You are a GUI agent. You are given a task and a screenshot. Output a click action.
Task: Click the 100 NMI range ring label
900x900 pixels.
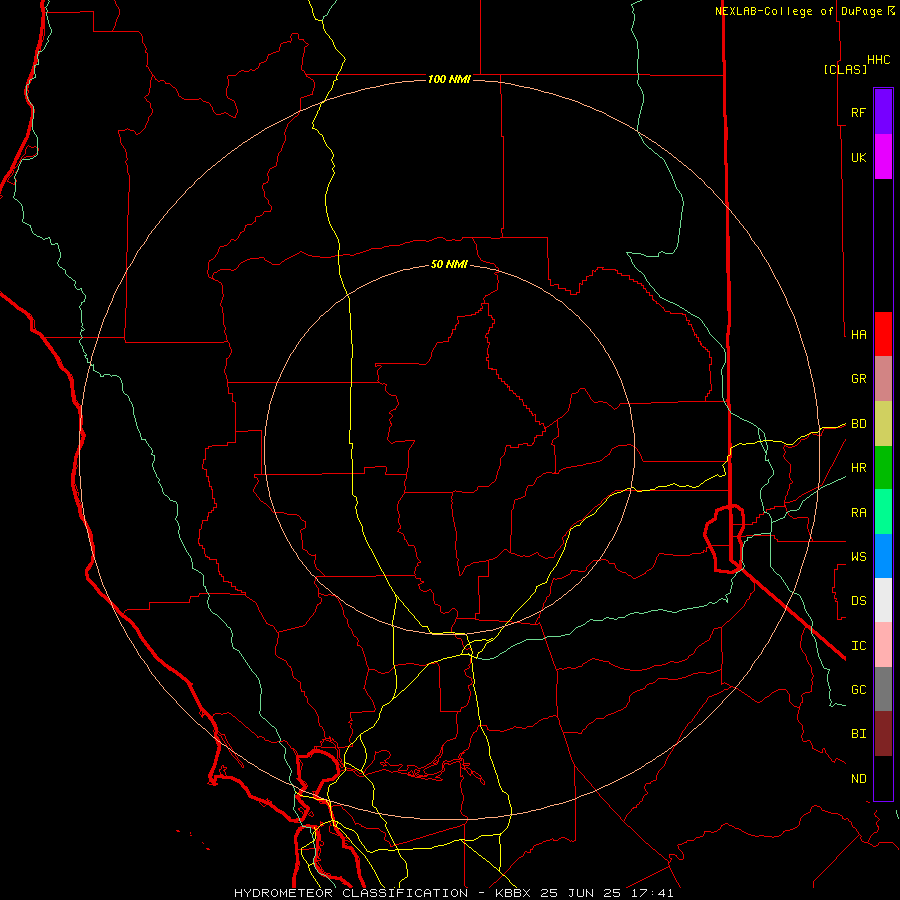[449, 79]
